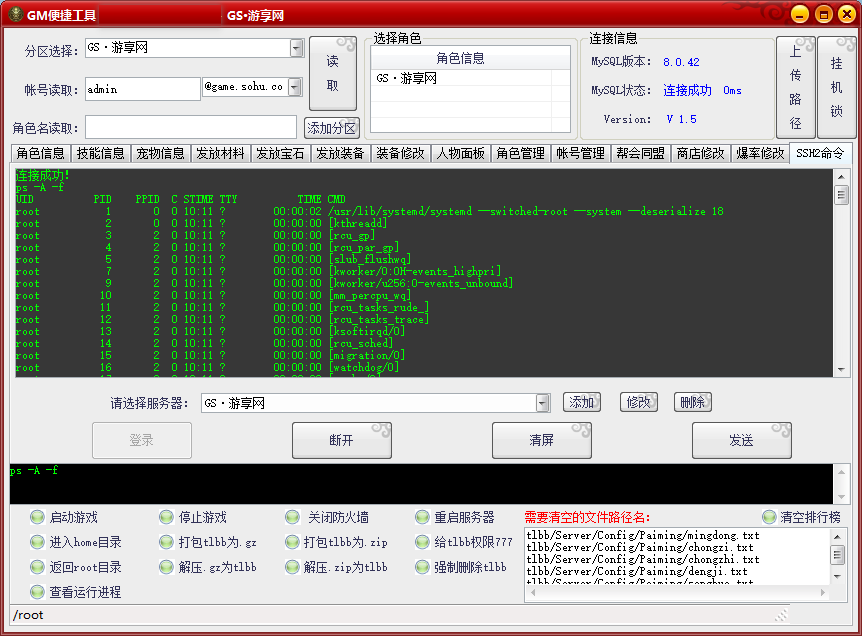Click the 角色名读取 input field

(190, 128)
